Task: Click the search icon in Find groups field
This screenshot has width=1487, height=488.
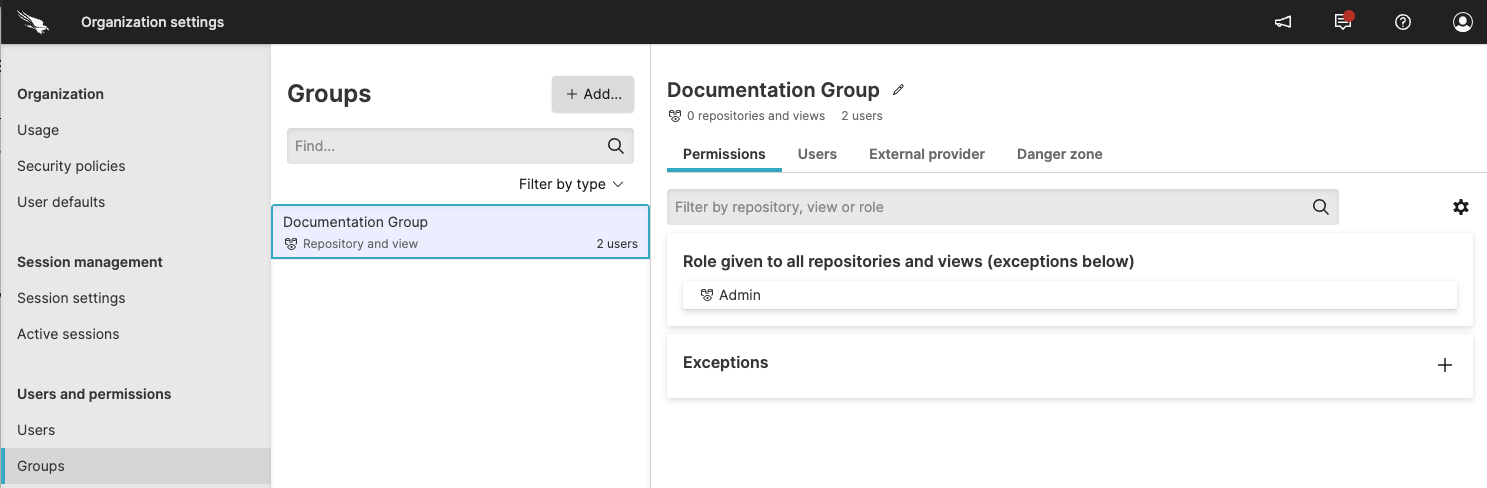Action: tap(616, 146)
